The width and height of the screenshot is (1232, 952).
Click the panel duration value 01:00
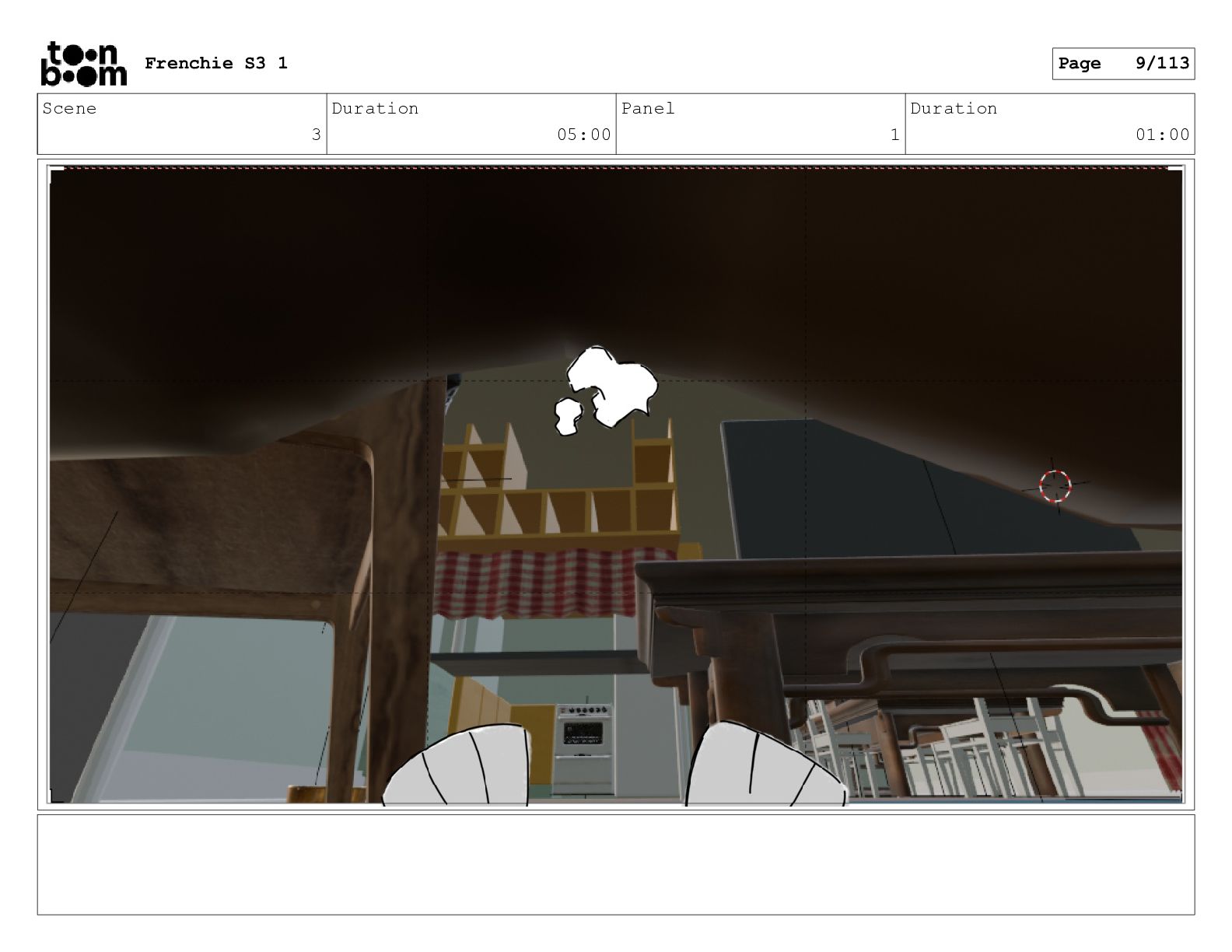[1163, 135]
